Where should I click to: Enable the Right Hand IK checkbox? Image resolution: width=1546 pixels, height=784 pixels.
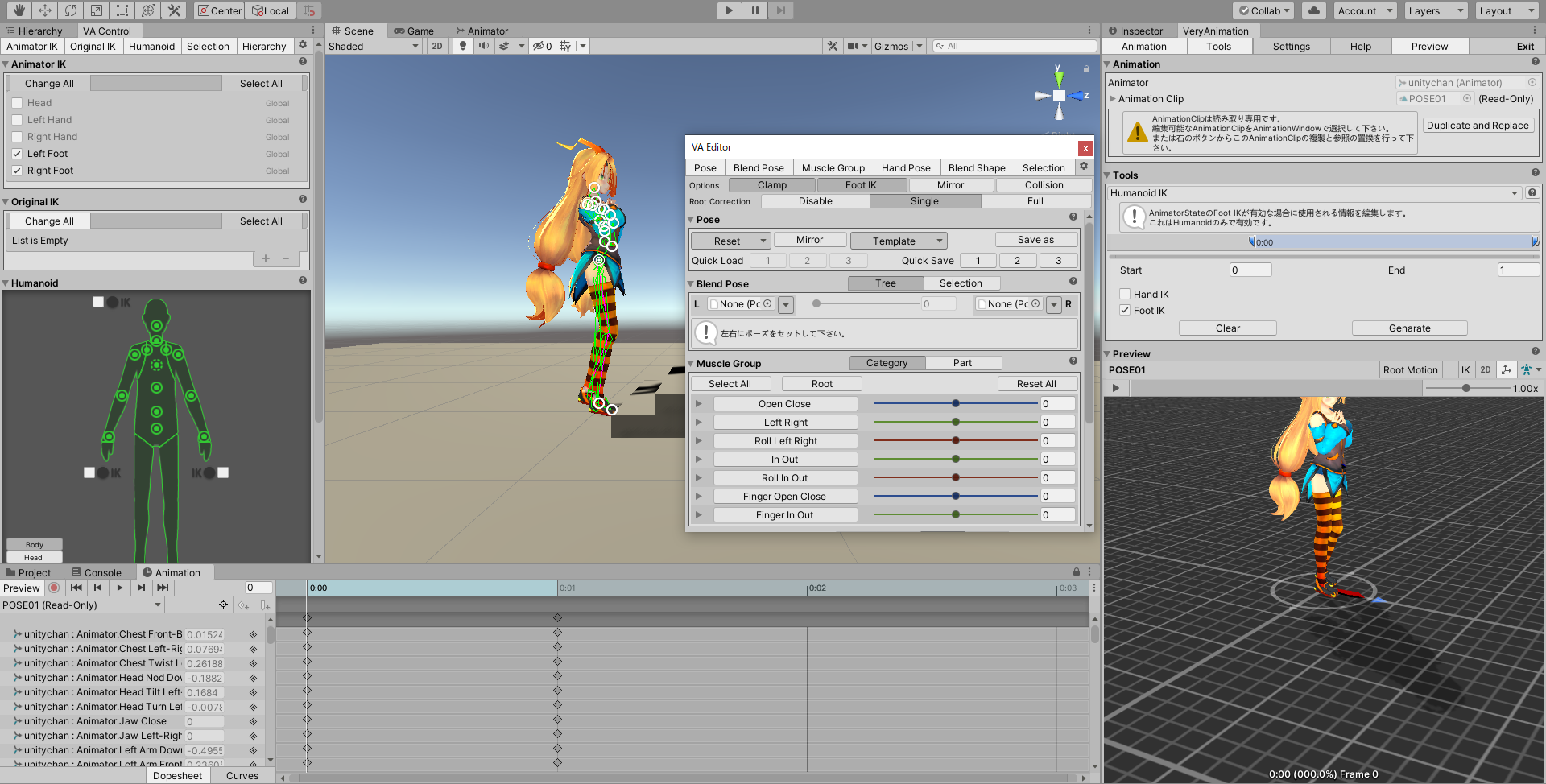[17, 137]
